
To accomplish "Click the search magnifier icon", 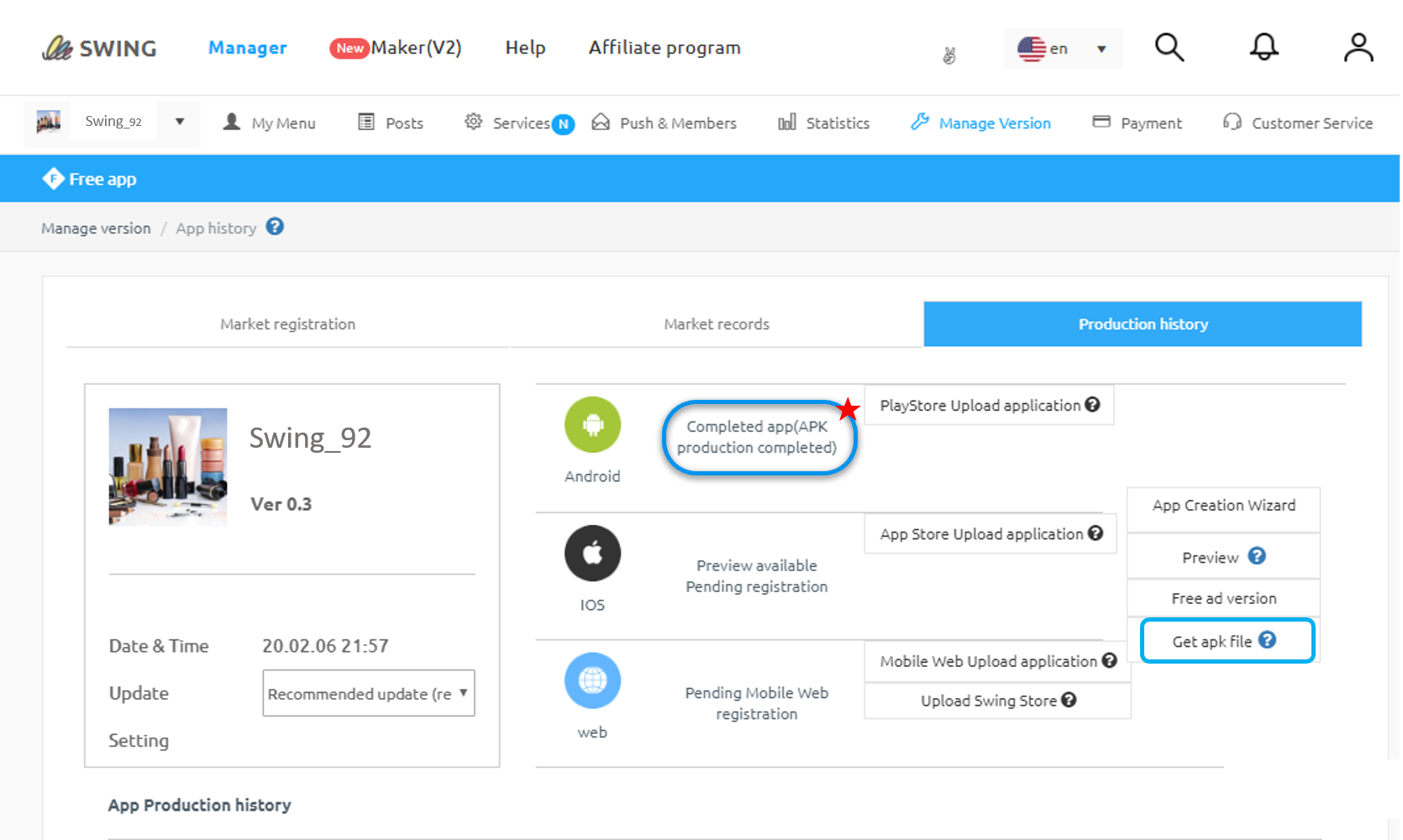I will click(x=1169, y=48).
